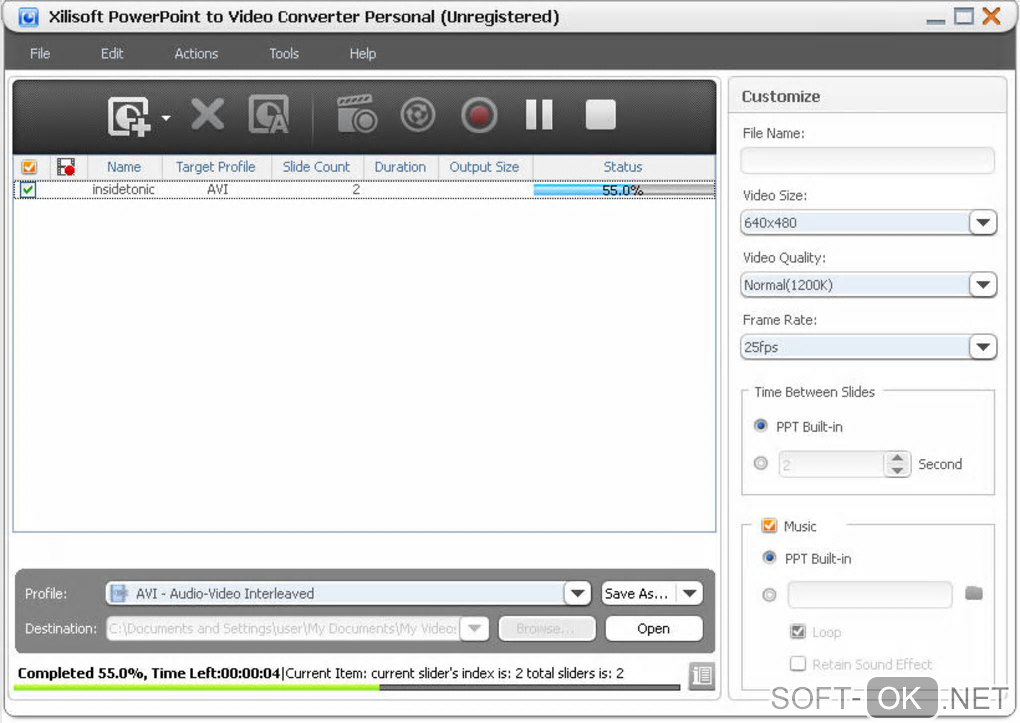Click the Add PowerPoint file icon
The width and height of the screenshot is (1020, 723).
129,117
